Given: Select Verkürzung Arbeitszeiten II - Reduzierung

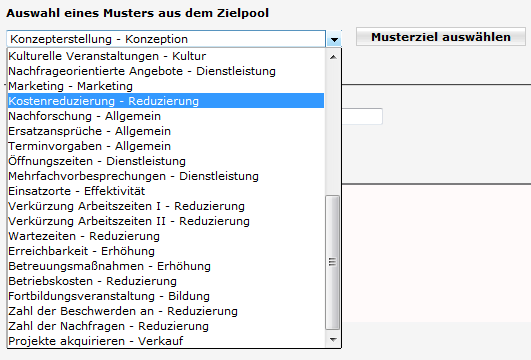Looking at the screenshot, I should point(166,221).
